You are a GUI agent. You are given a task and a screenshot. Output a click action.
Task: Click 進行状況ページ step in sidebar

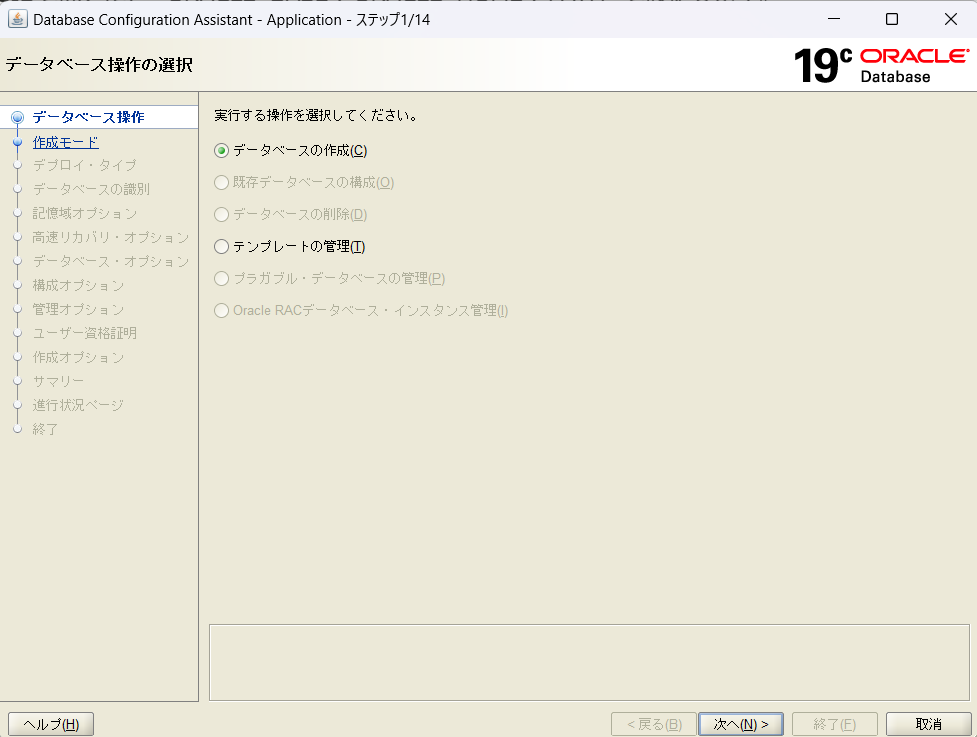[79, 405]
